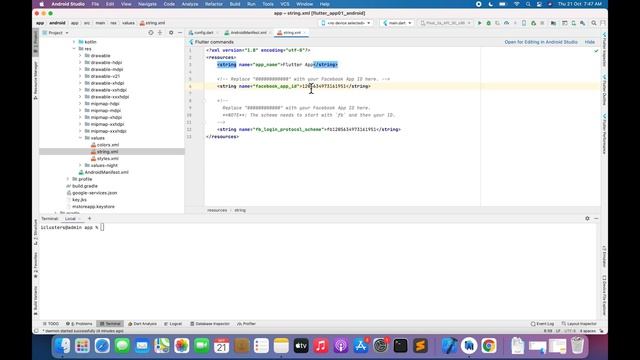Click the Project Structure folder icon in toolbar

[553, 23]
